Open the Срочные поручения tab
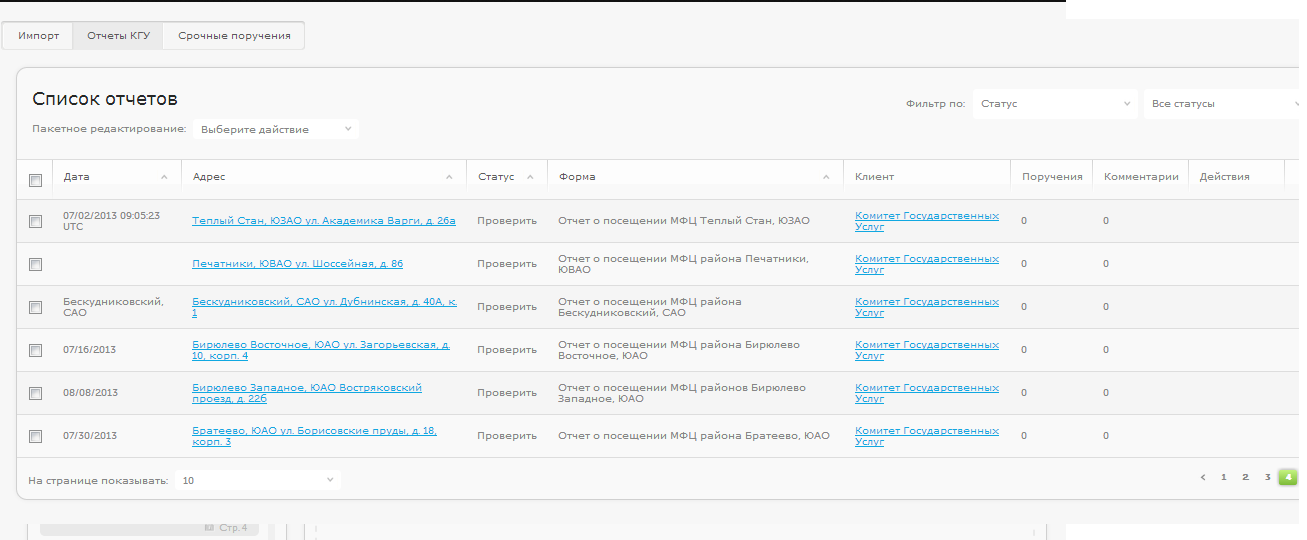 234,36
